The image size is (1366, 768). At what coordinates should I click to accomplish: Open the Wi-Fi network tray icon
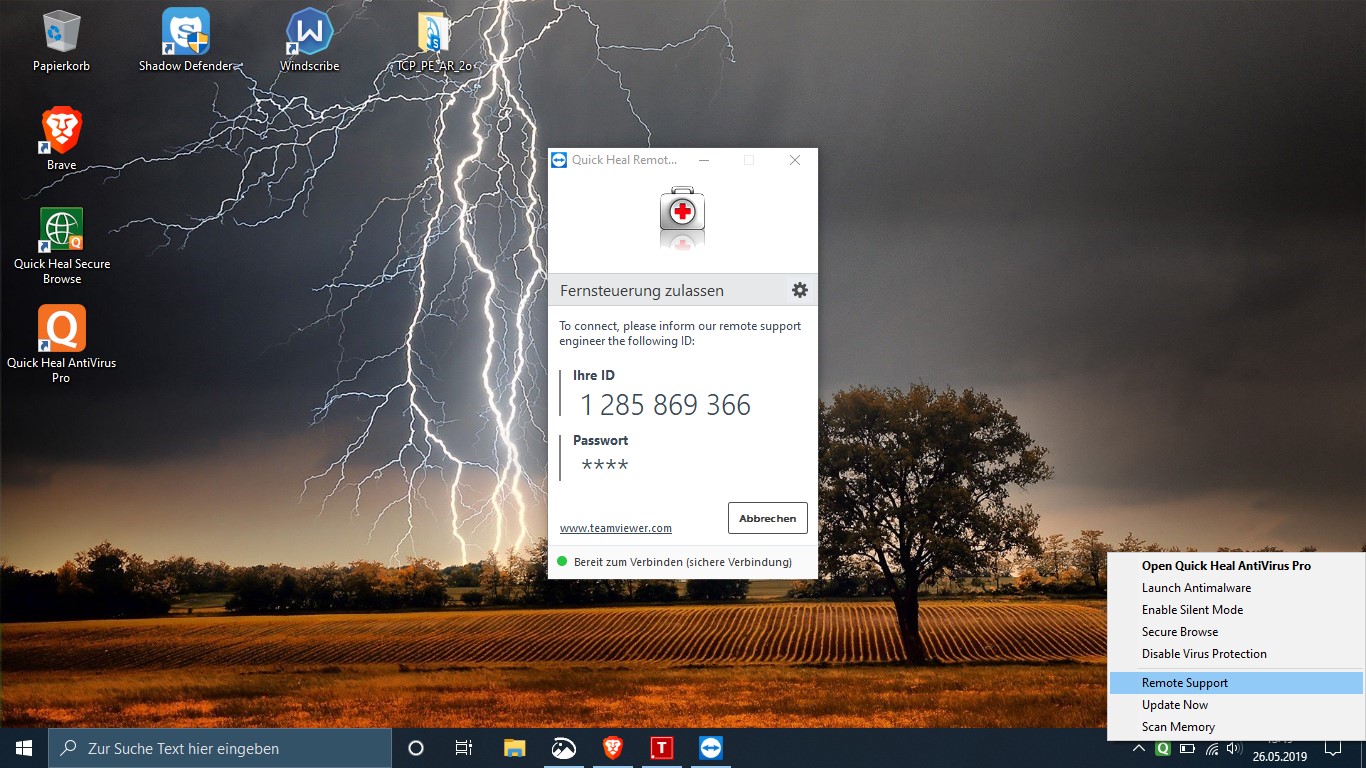[1212, 748]
